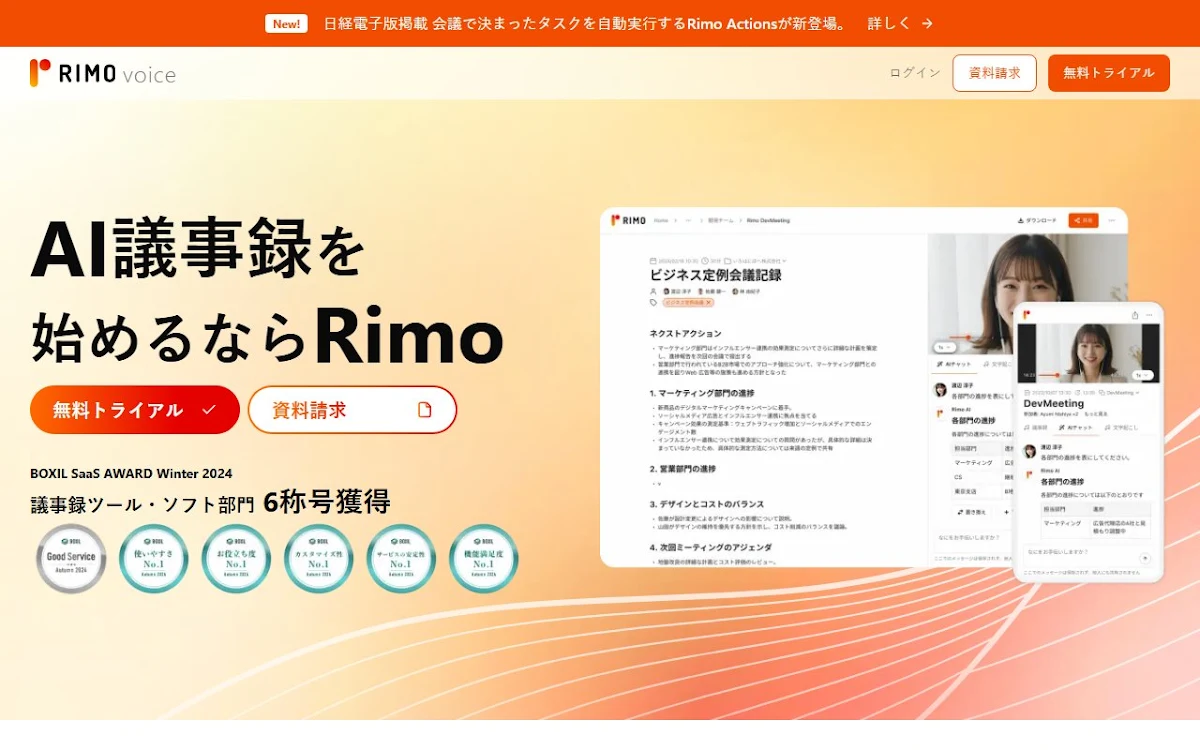The image size is (1200, 750).
Task: Remove the orange tag chip via its ×
Action: pos(708,302)
